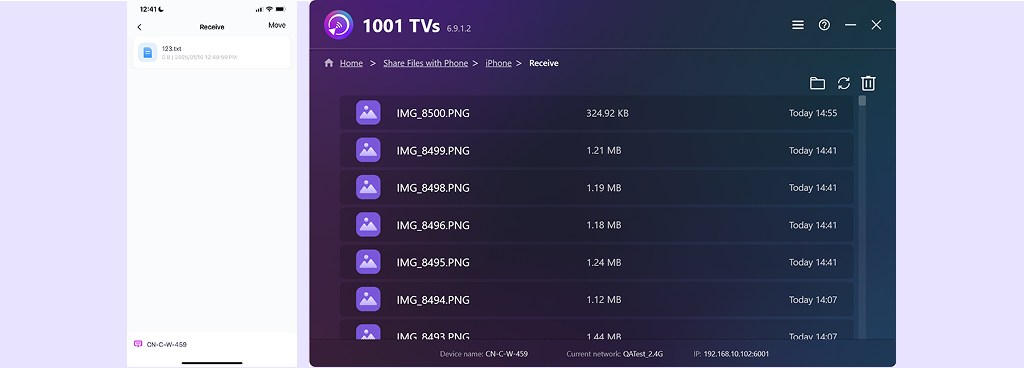Minimize the 1001 TVs window

click(850, 25)
